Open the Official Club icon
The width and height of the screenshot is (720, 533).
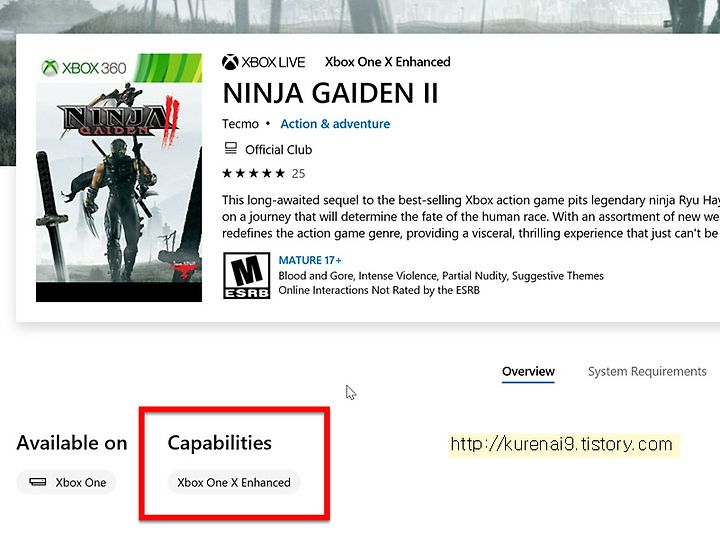pyautogui.click(x=231, y=149)
